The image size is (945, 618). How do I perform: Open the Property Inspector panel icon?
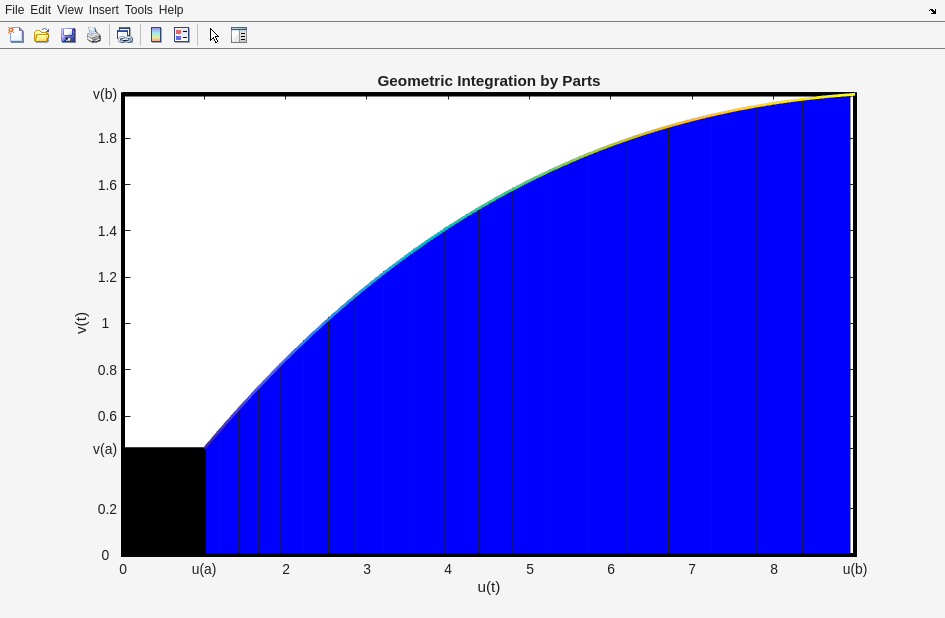pos(239,35)
